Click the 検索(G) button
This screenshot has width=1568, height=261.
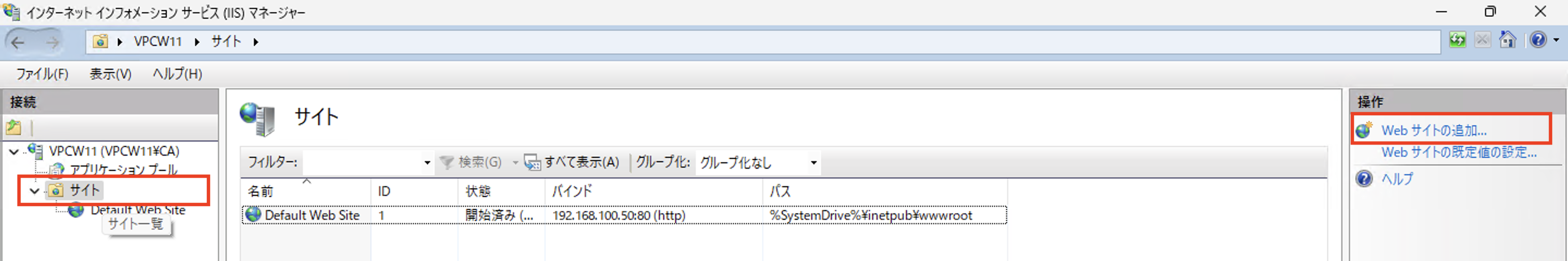click(471, 163)
